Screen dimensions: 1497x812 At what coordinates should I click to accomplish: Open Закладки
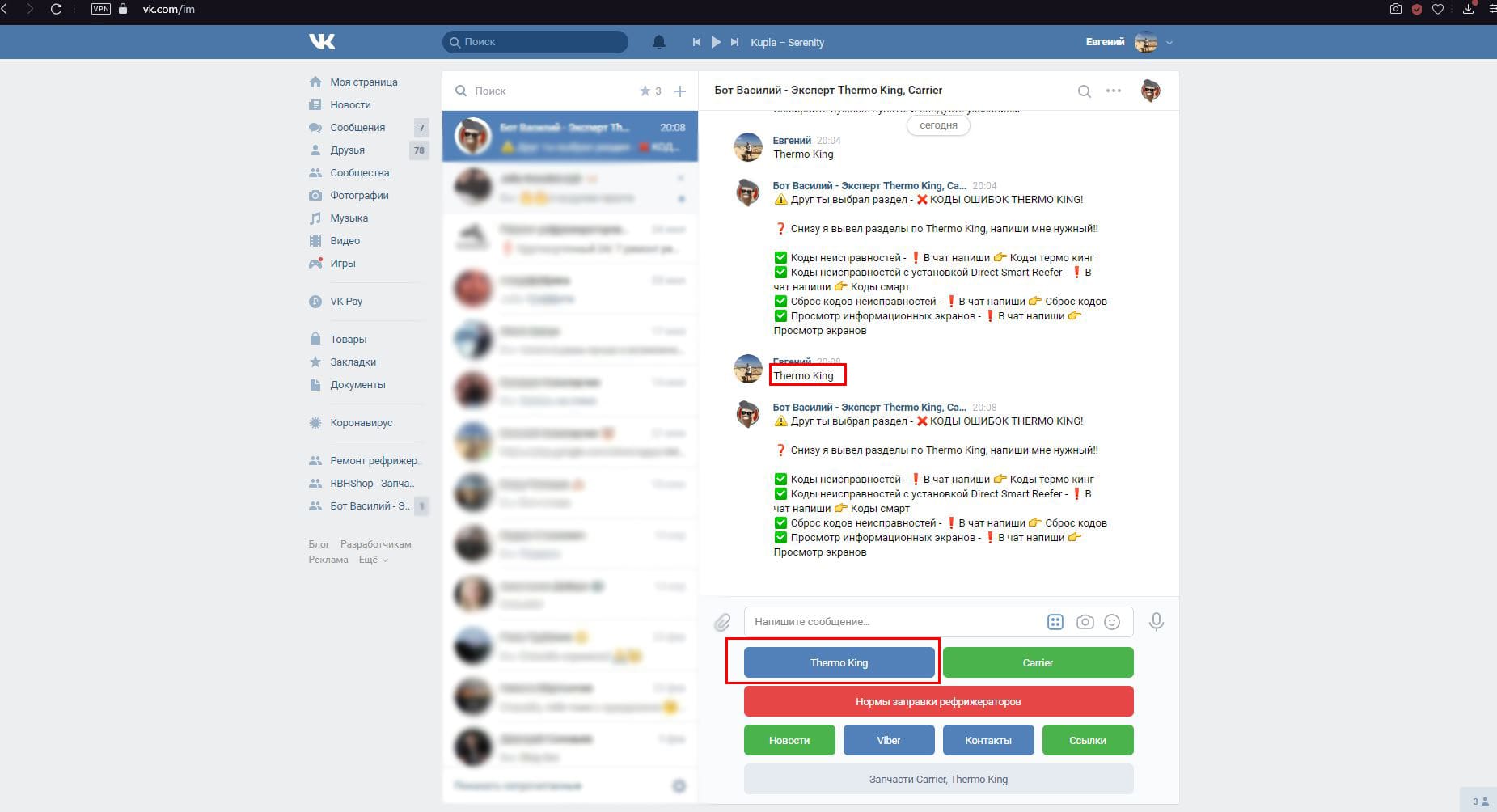click(353, 362)
